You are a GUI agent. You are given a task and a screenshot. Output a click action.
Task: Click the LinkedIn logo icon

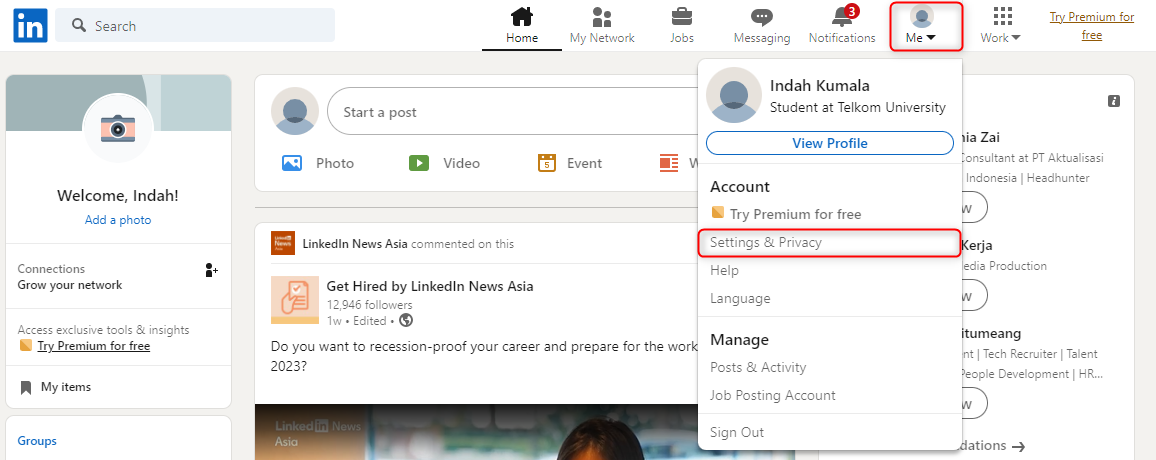tap(30, 26)
